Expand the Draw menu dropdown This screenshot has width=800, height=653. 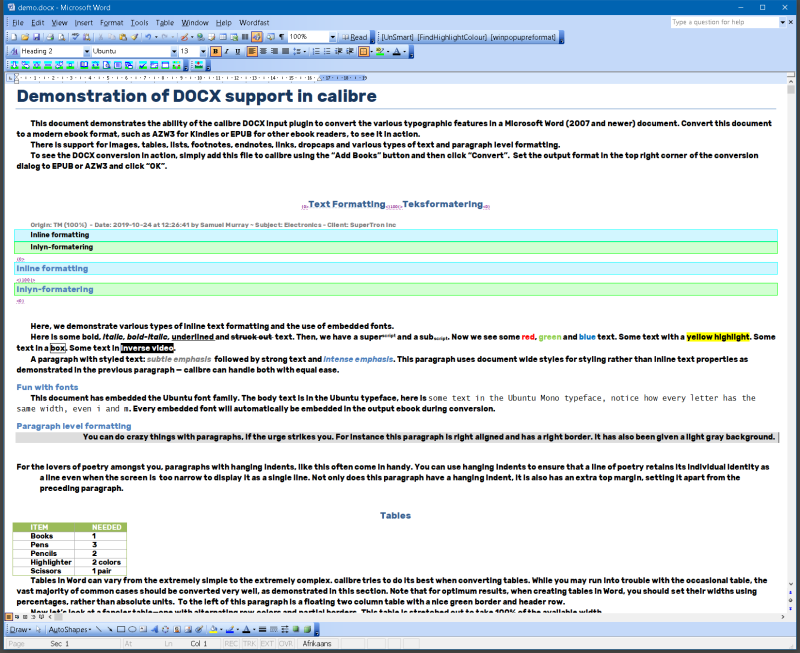point(20,630)
